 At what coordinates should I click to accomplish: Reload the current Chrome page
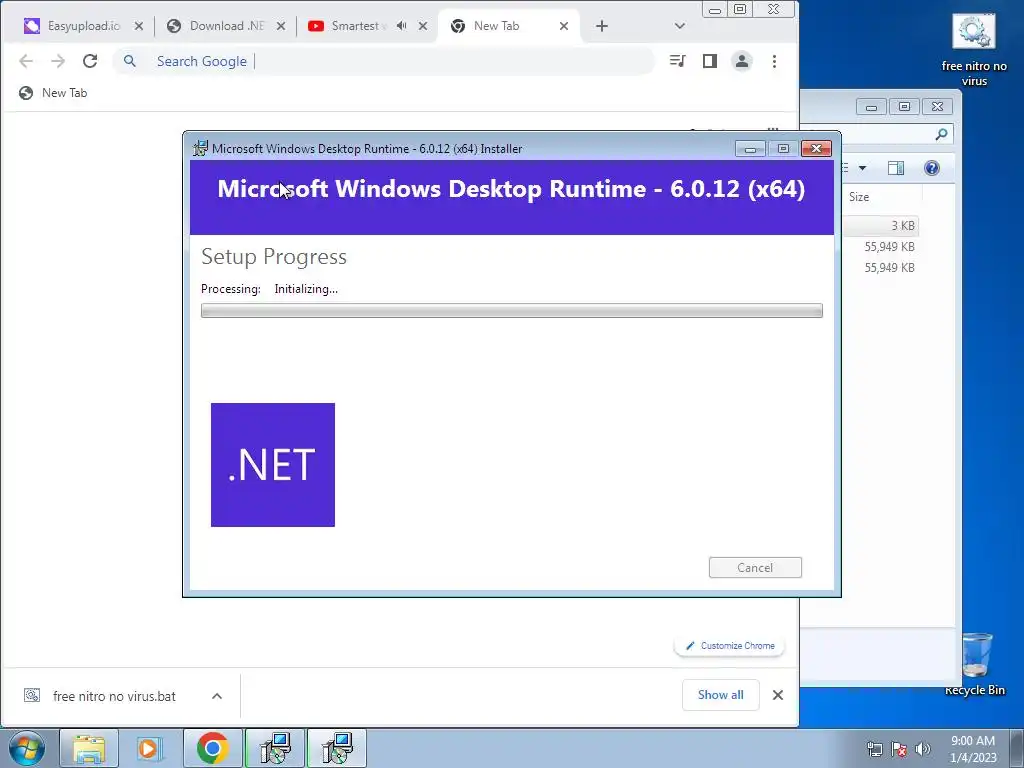point(90,61)
